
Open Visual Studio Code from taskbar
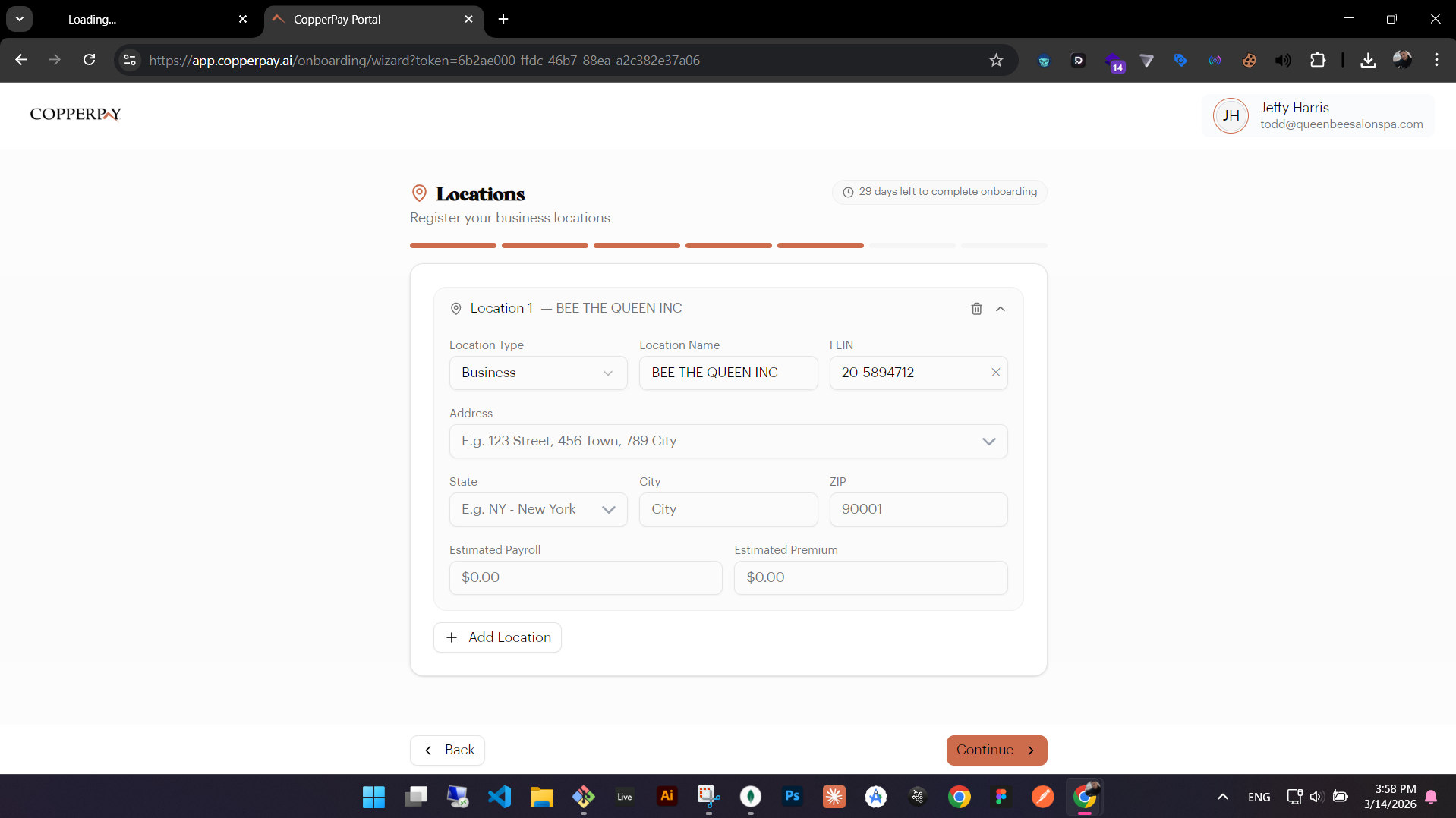point(500,796)
